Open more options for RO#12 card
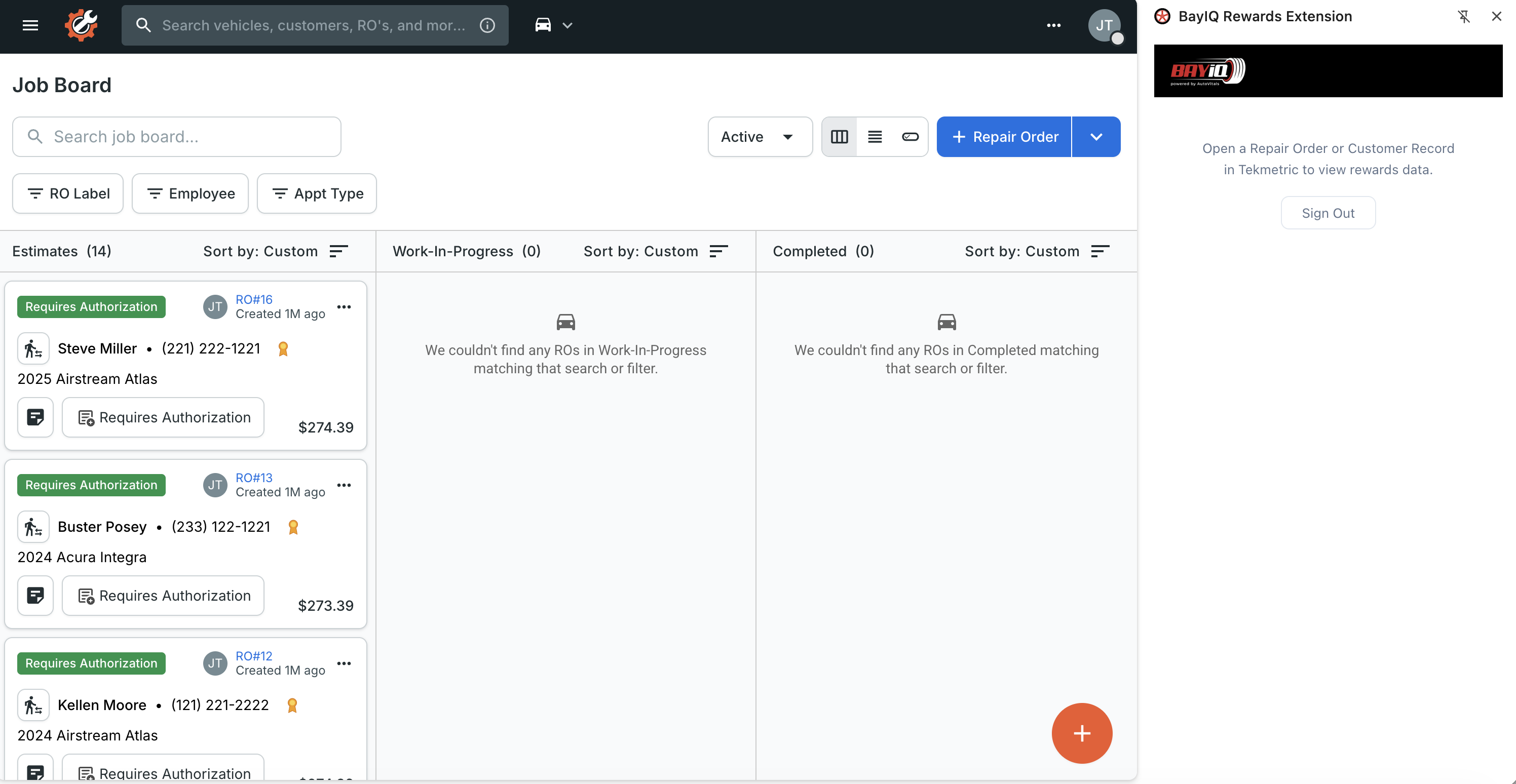 (x=344, y=663)
